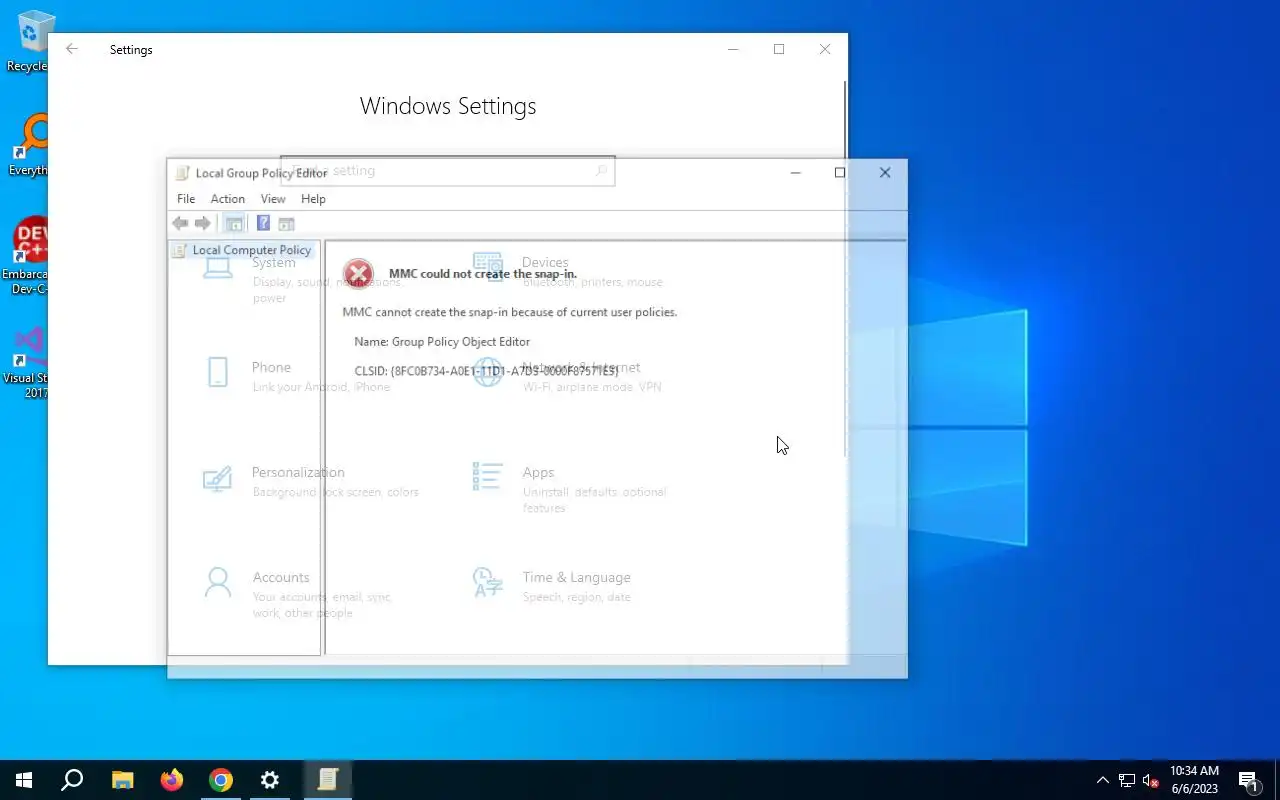This screenshot has width=1280, height=800.
Task: Click the back arrow in Settings window
Action: [x=72, y=49]
